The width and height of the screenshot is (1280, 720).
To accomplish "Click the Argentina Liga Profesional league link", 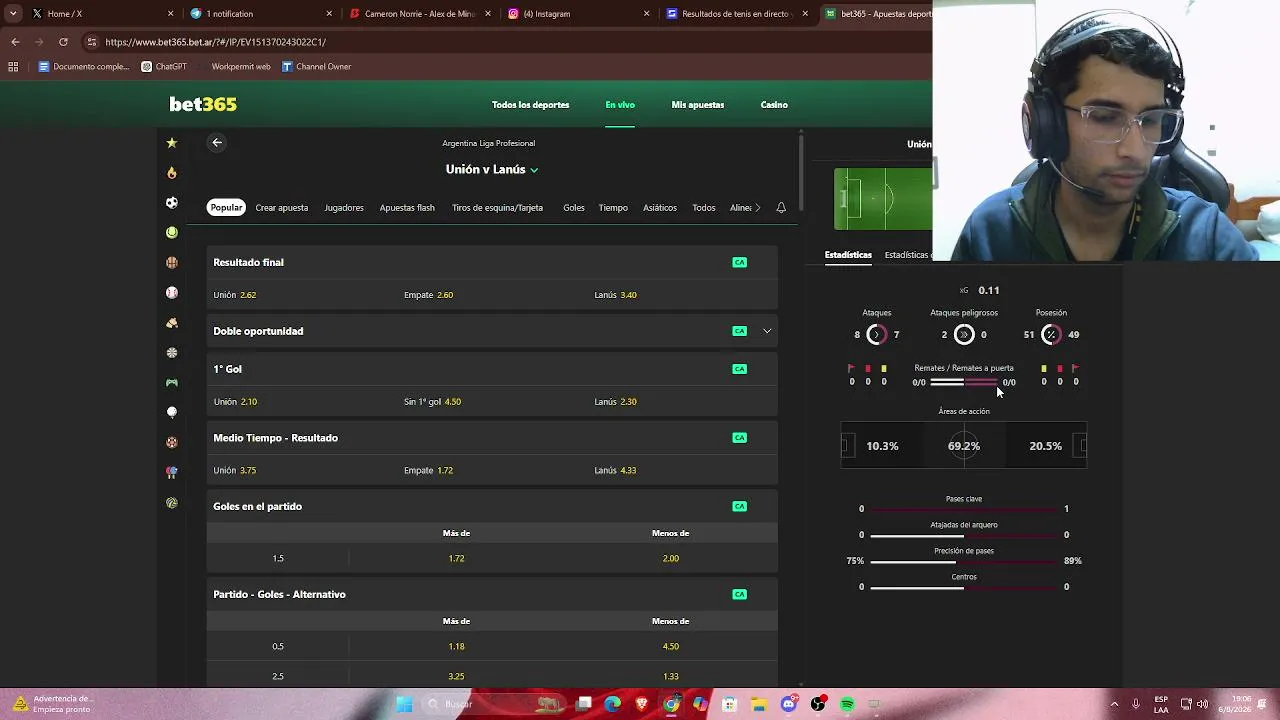I will click(489, 143).
